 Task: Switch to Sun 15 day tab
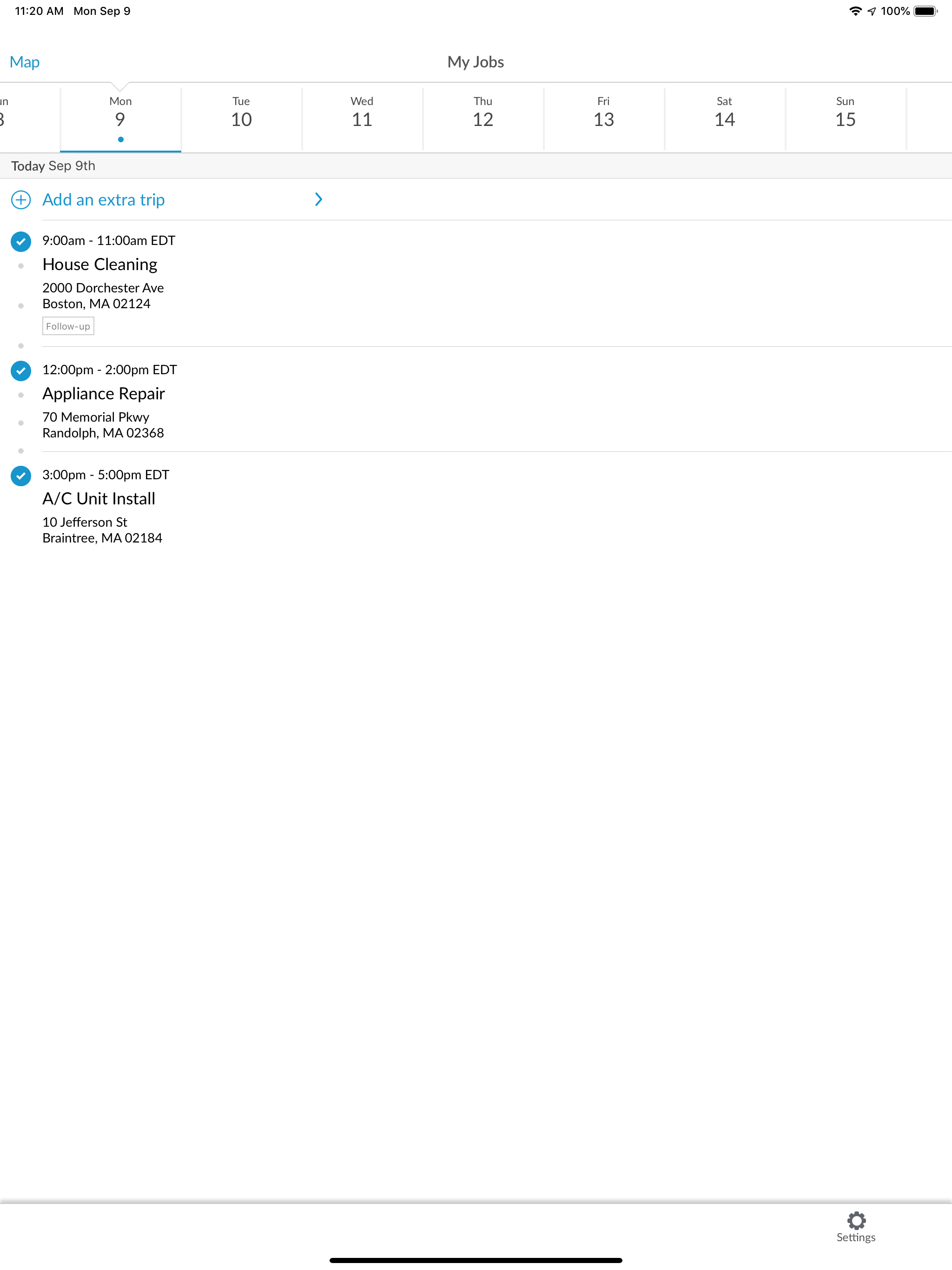point(845,112)
